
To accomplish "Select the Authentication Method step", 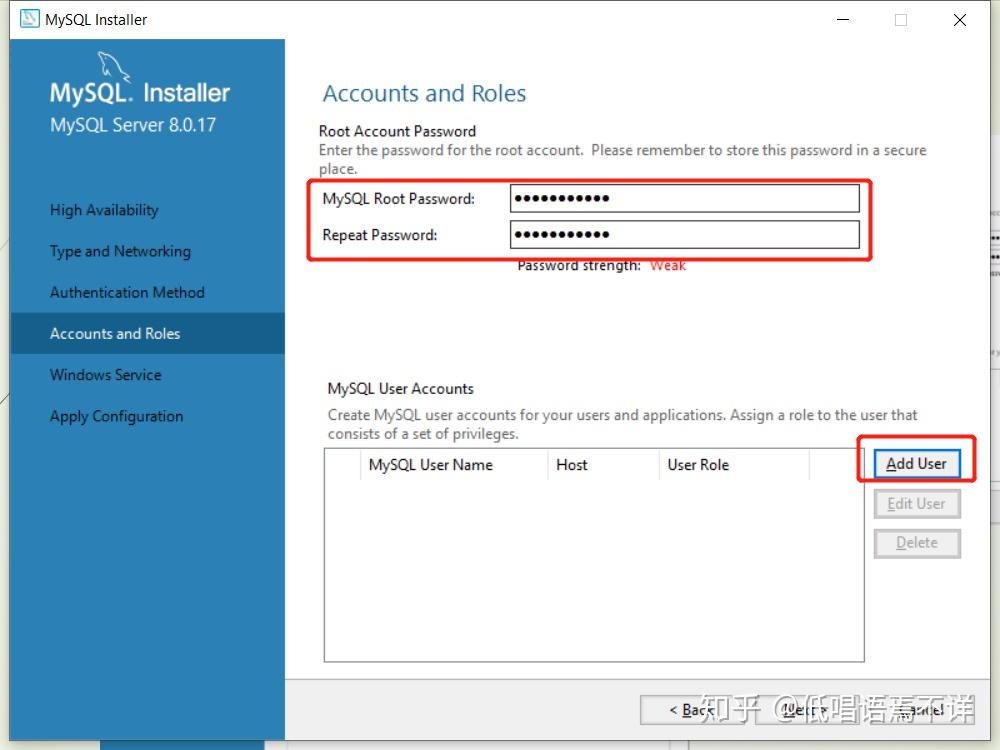I will pos(127,292).
